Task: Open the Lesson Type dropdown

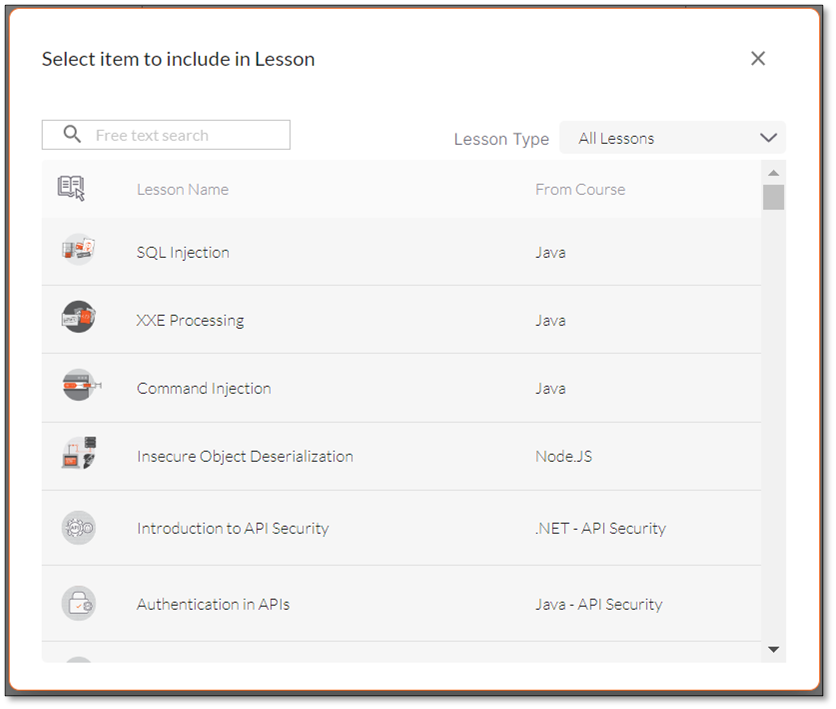Action: 672,138
